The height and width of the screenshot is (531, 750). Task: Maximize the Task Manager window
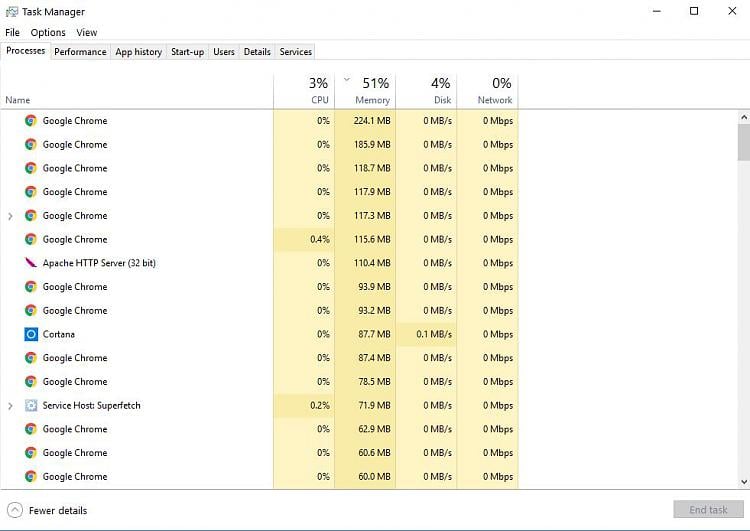[694, 11]
